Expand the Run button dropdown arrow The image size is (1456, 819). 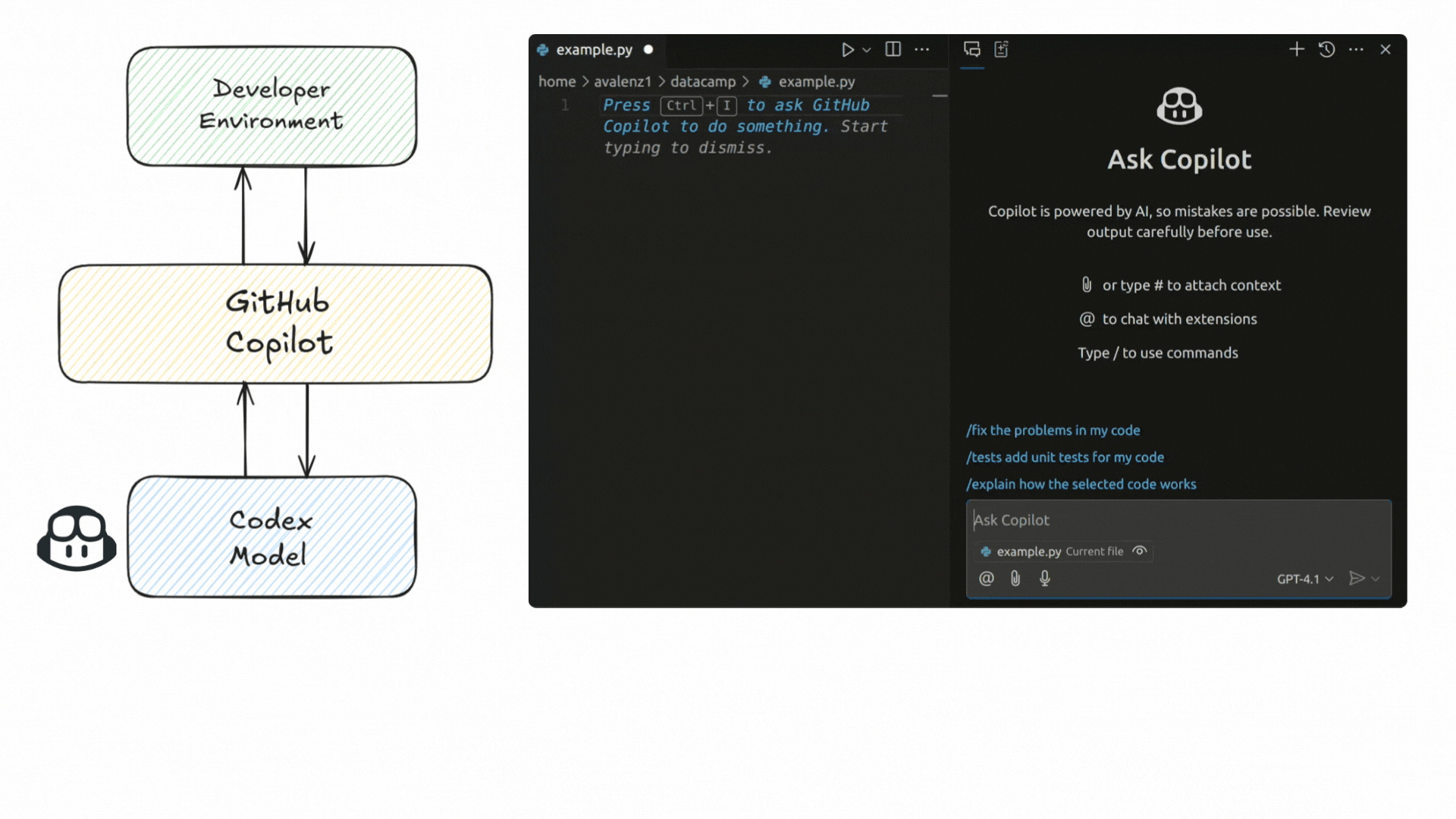[866, 49]
